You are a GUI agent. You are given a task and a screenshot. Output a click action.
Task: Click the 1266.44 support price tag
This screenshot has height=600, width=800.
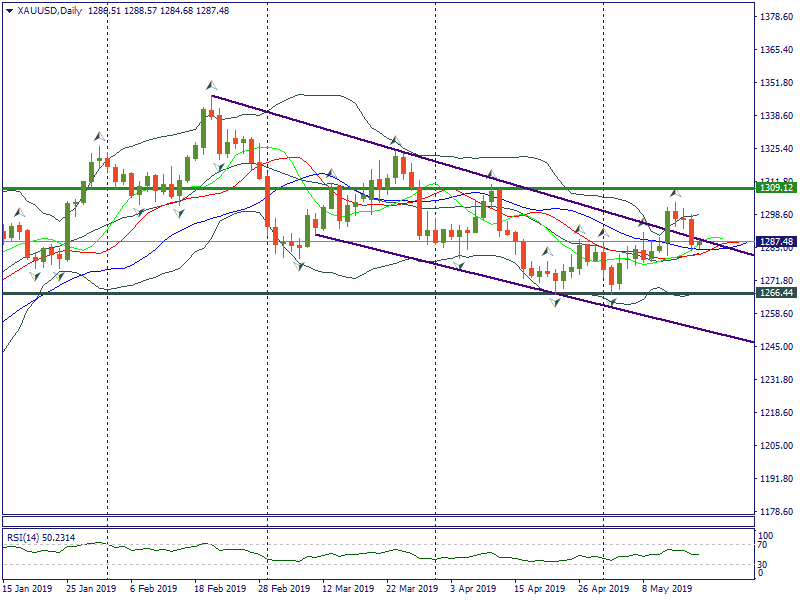(776, 293)
